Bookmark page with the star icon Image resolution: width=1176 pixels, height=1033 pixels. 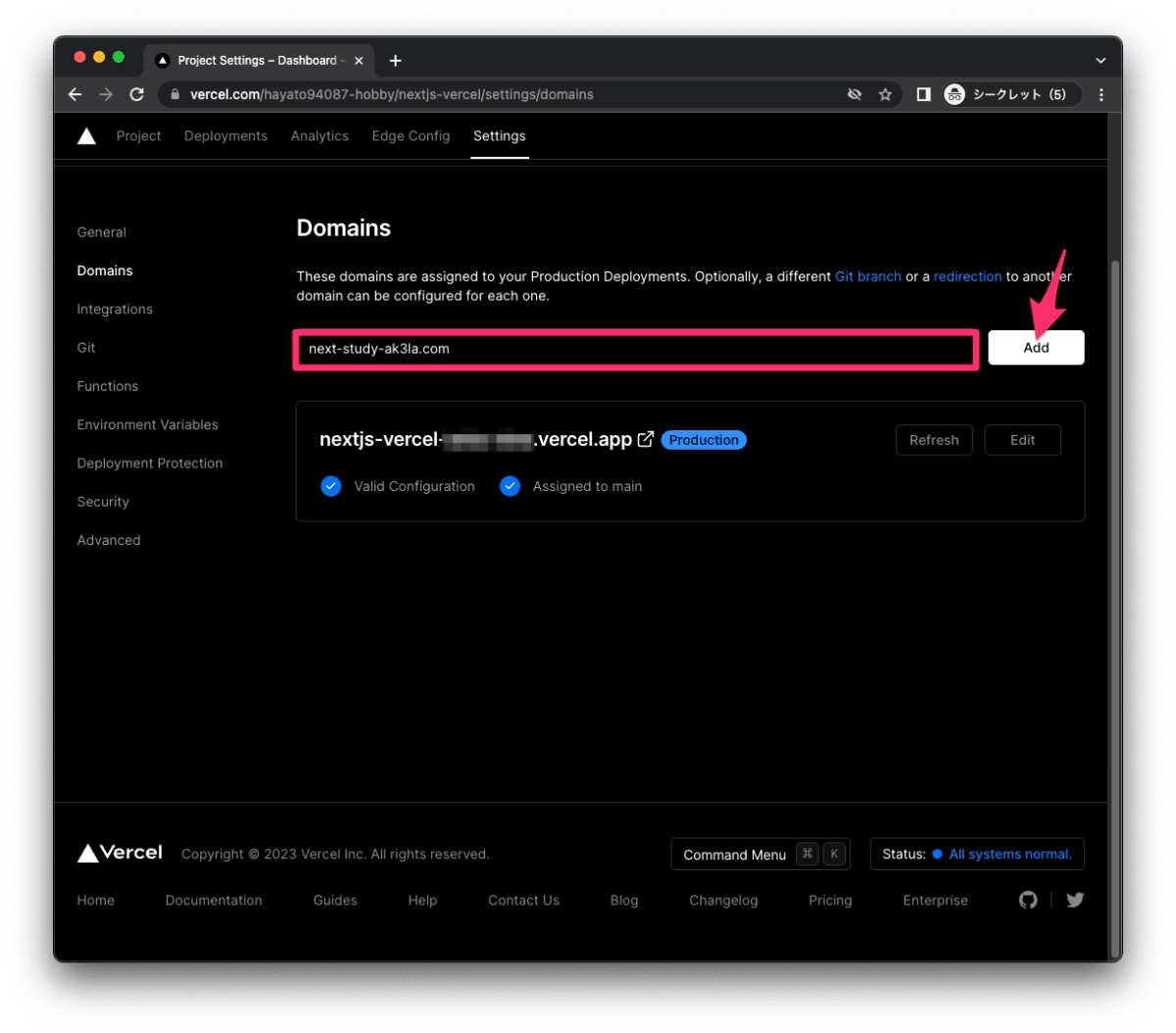[885, 94]
